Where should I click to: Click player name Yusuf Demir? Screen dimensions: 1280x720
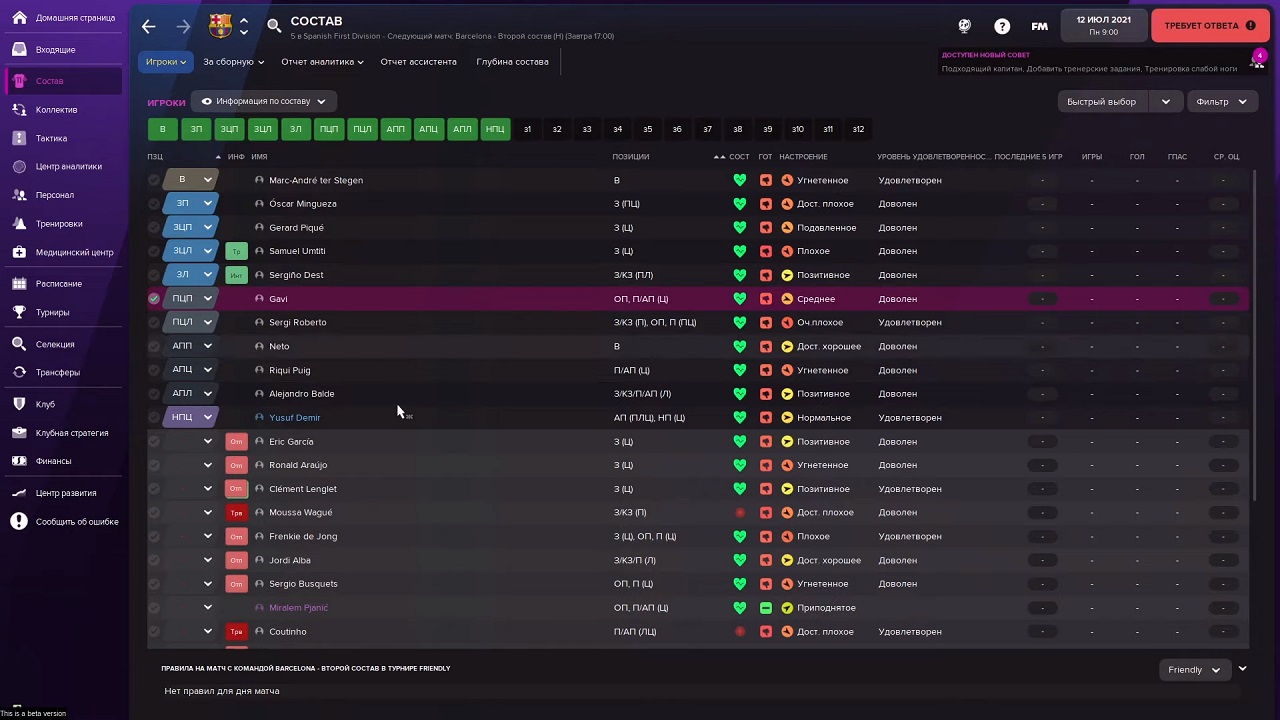click(294, 418)
